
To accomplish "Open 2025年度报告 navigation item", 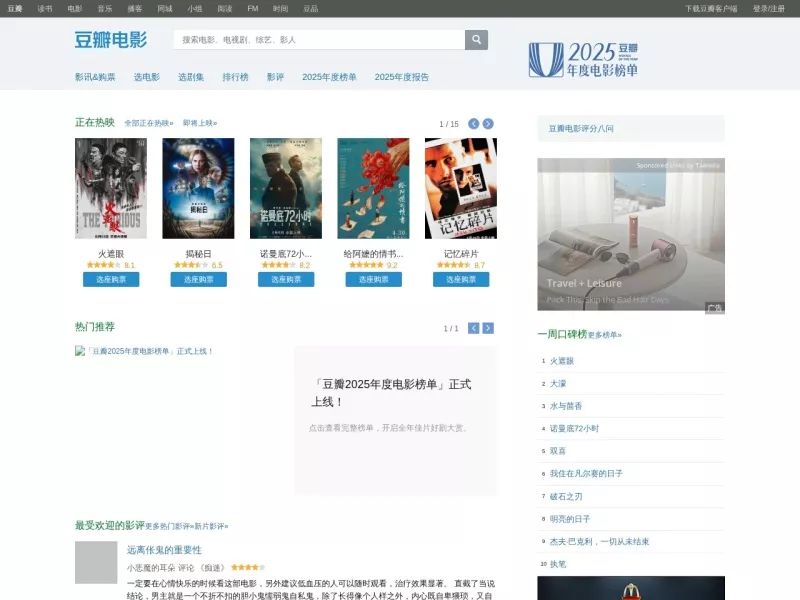I will 402,77.
